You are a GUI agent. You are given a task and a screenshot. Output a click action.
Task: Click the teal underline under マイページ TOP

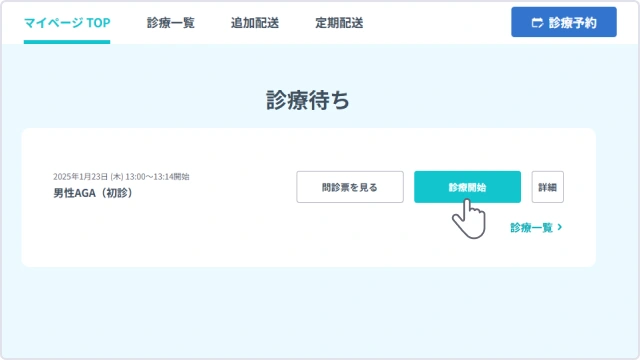[x=67, y=42]
